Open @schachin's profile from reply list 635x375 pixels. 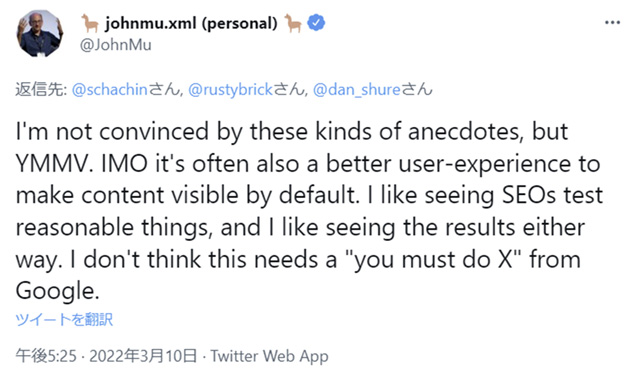[109, 89]
